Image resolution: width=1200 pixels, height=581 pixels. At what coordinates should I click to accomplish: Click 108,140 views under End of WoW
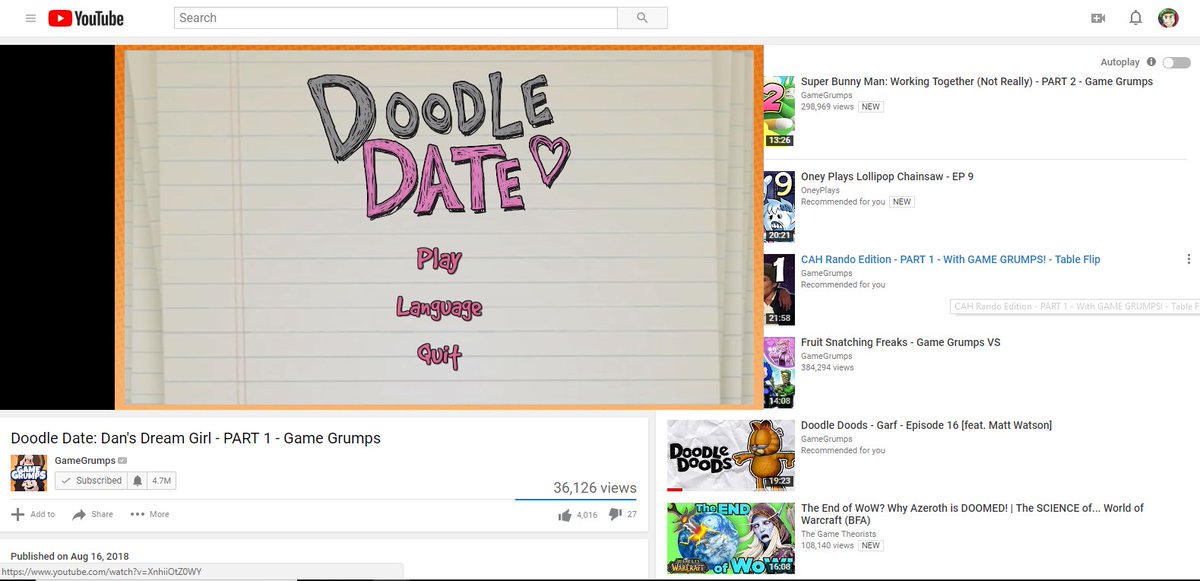coord(827,546)
